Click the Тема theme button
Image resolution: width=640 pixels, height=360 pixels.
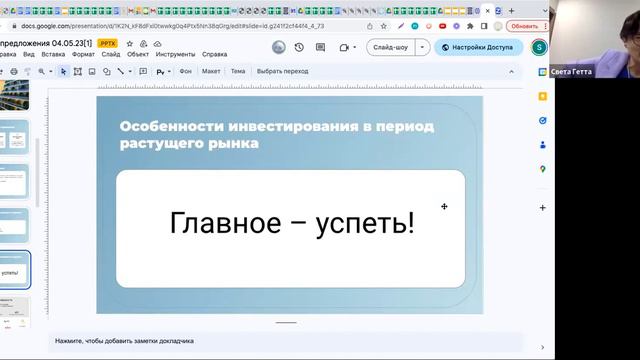click(x=238, y=71)
